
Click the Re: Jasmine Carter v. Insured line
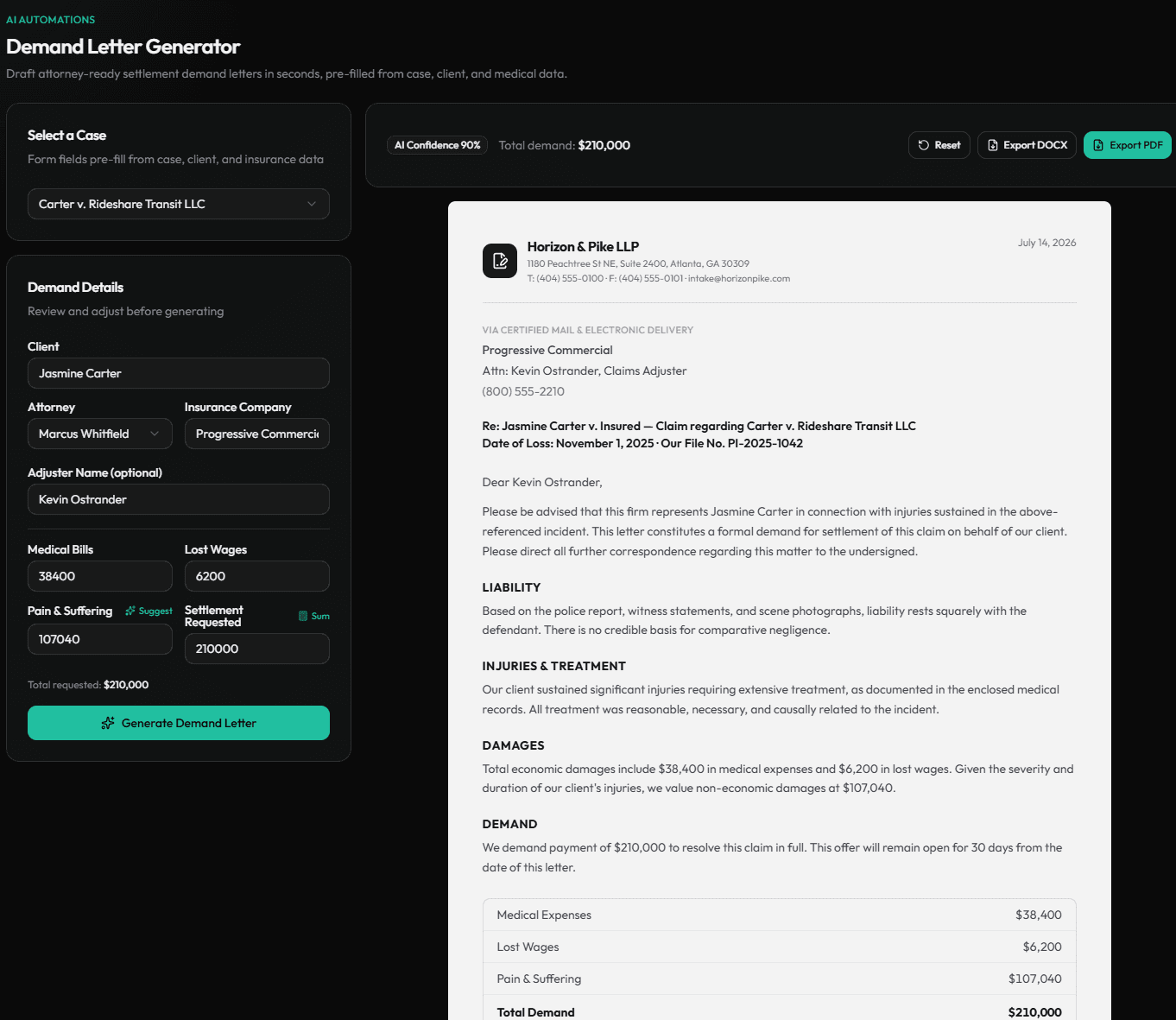[x=699, y=426]
